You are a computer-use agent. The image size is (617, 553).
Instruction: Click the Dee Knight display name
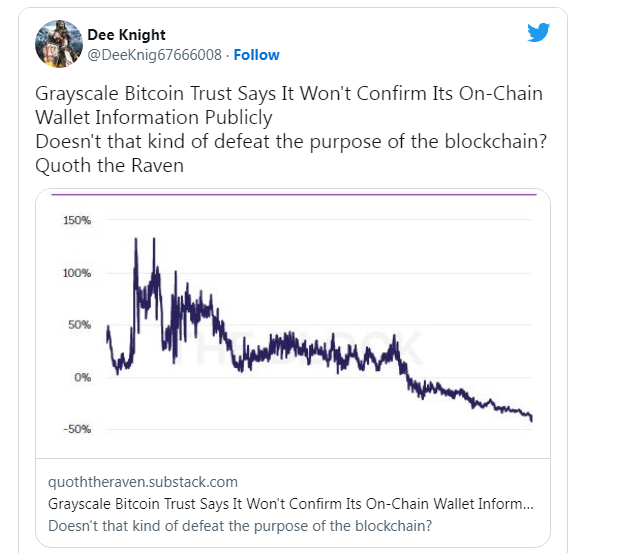click(x=126, y=35)
